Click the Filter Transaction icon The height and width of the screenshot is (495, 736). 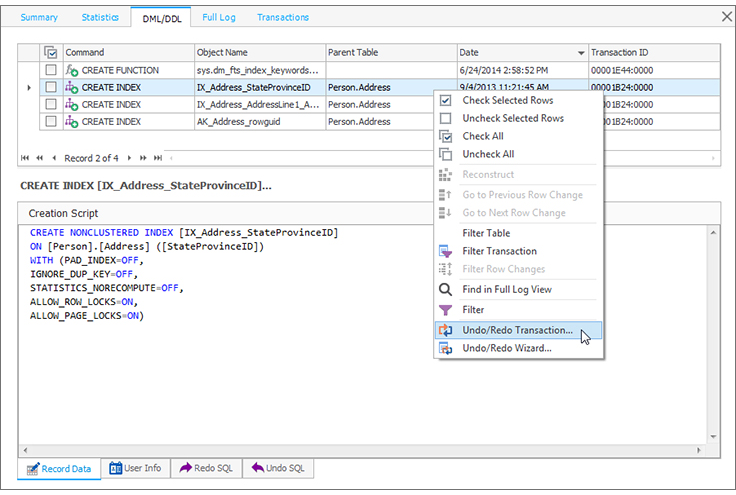tap(445, 251)
